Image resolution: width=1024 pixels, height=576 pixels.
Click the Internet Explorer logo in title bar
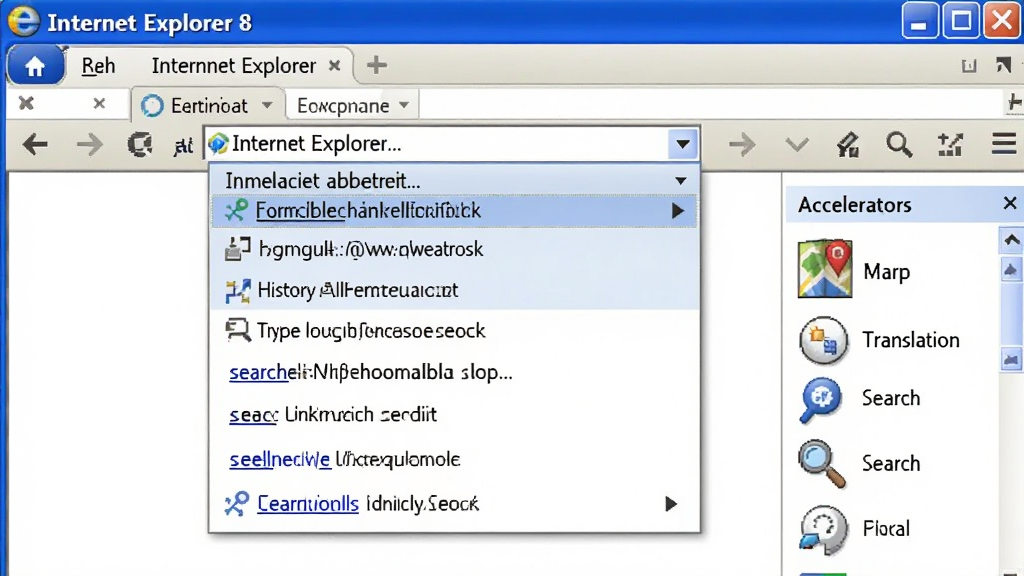24,21
